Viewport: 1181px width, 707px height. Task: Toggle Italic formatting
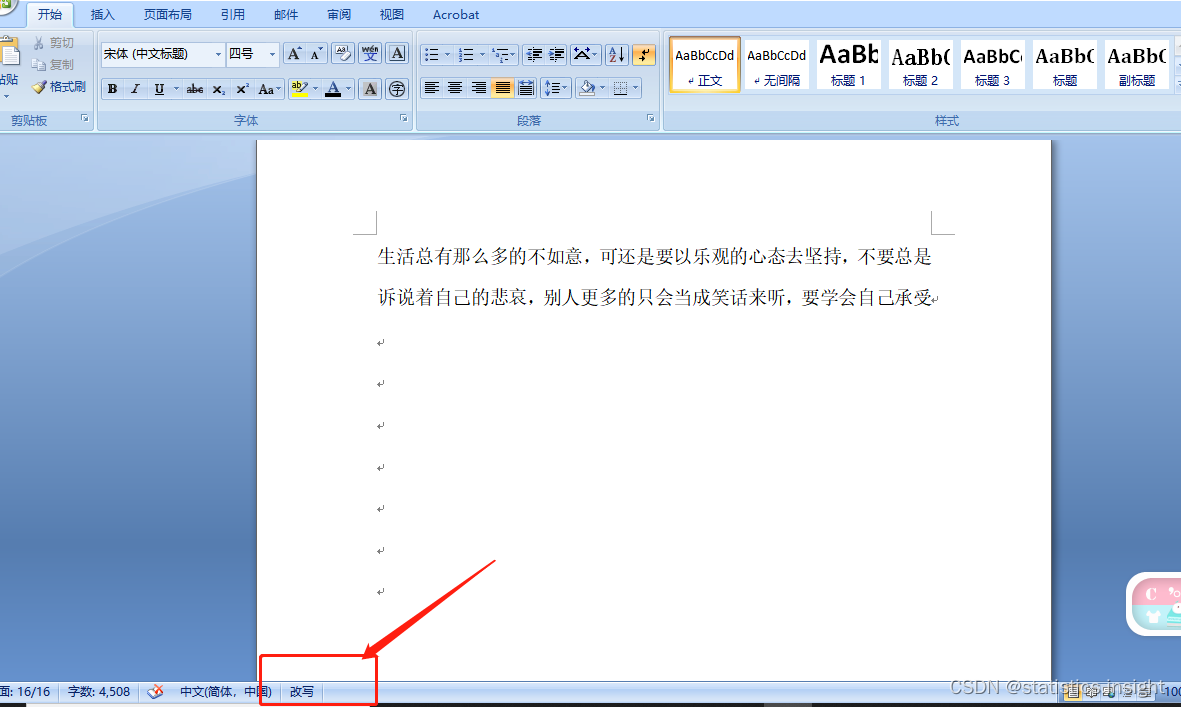136,89
